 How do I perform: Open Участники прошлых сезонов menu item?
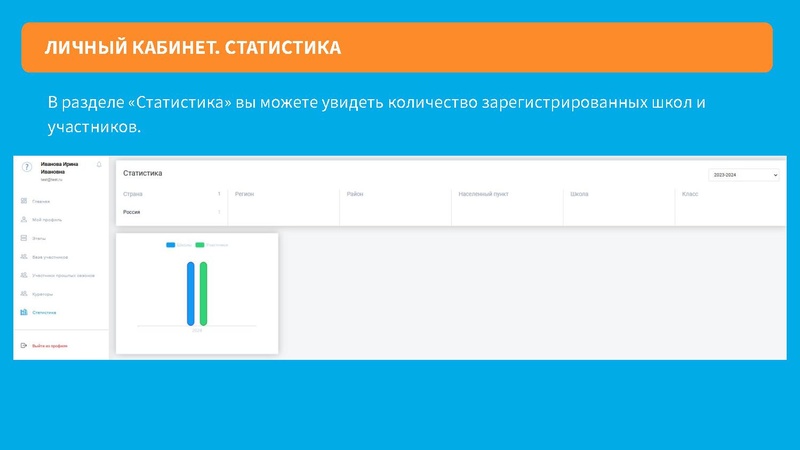coord(63,276)
